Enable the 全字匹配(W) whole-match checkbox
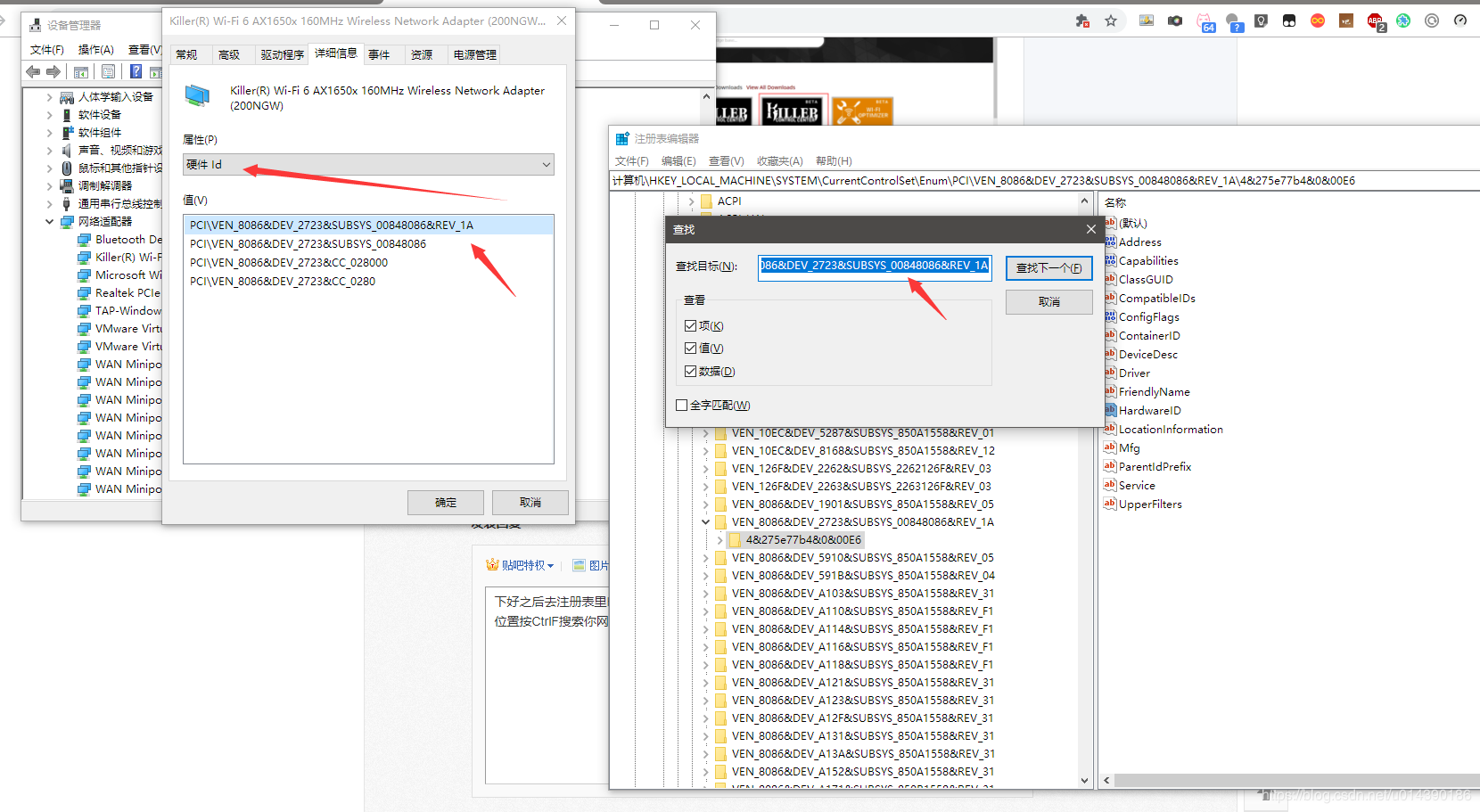1480x812 pixels. [681, 405]
